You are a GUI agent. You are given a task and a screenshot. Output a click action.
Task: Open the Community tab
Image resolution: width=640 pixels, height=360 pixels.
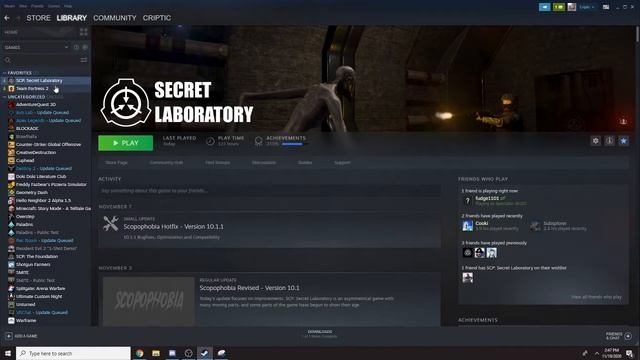point(115,18)
